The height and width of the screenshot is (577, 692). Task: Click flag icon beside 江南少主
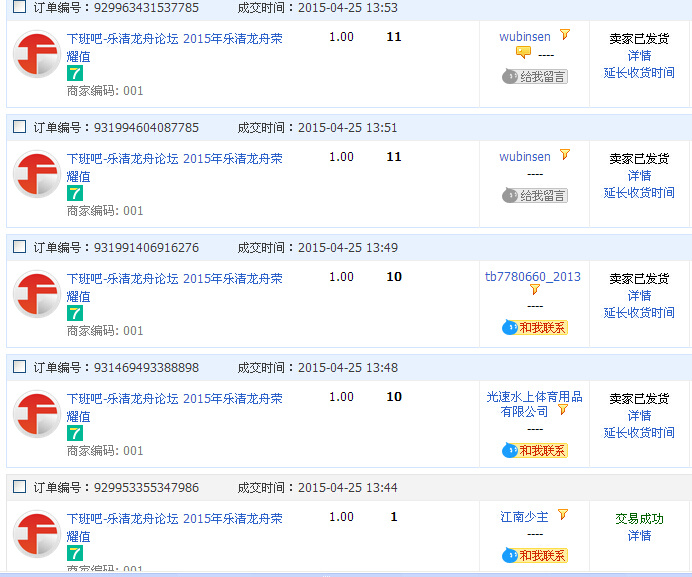563,514
